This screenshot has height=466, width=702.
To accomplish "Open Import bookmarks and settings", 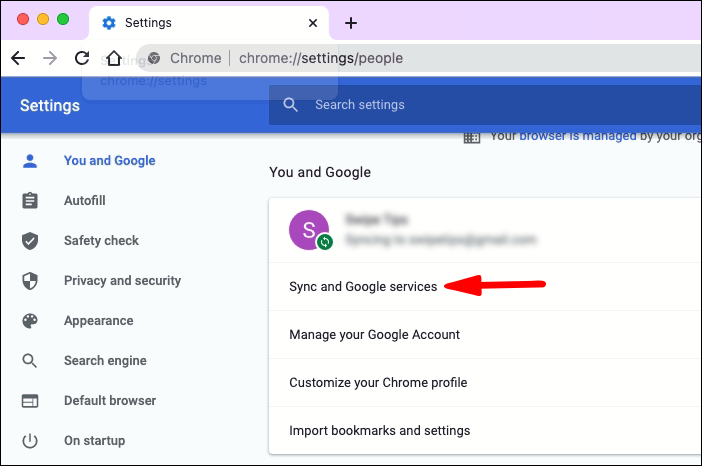I will pyautogui.click(x=485, y=430).
